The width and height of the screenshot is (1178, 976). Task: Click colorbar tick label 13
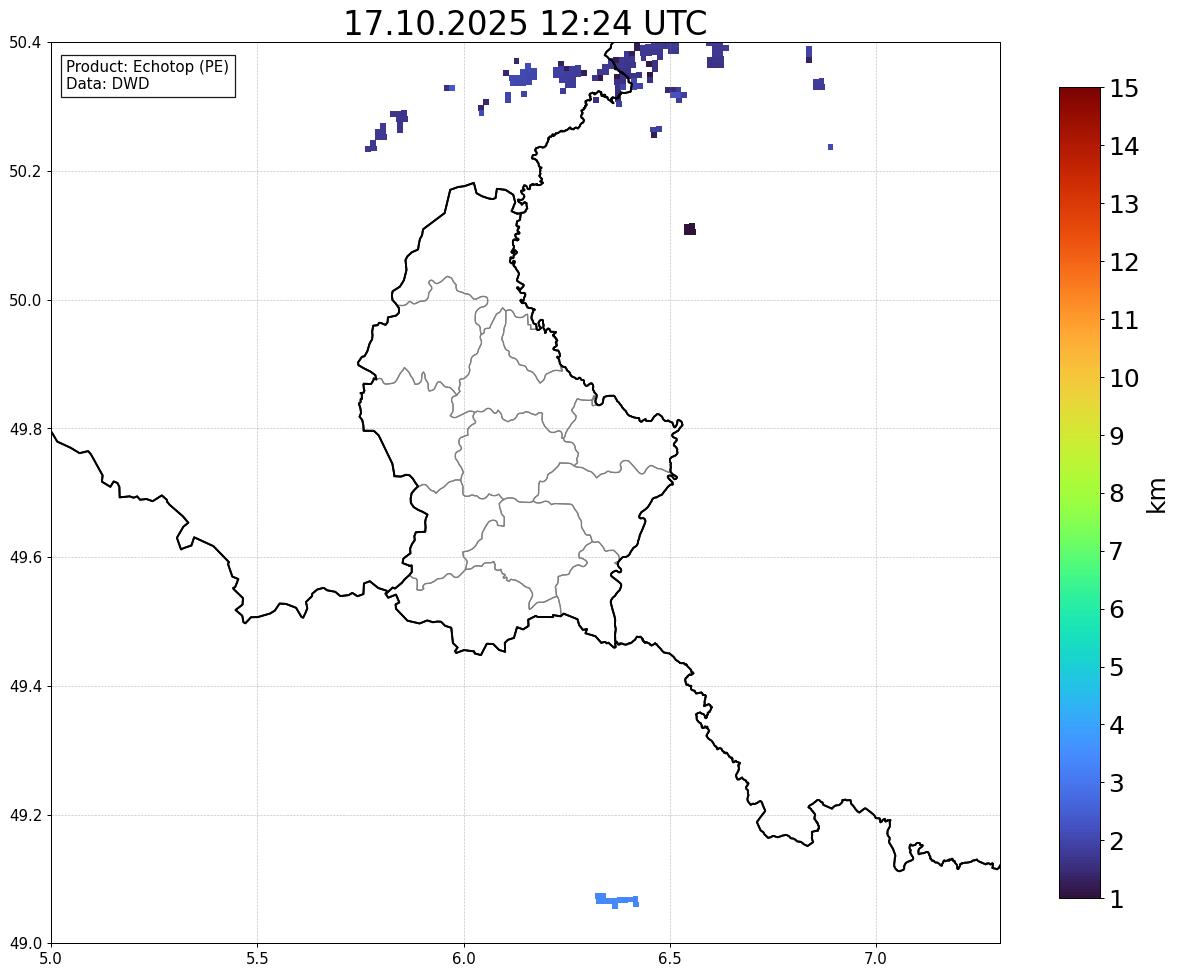(1124, 204)
